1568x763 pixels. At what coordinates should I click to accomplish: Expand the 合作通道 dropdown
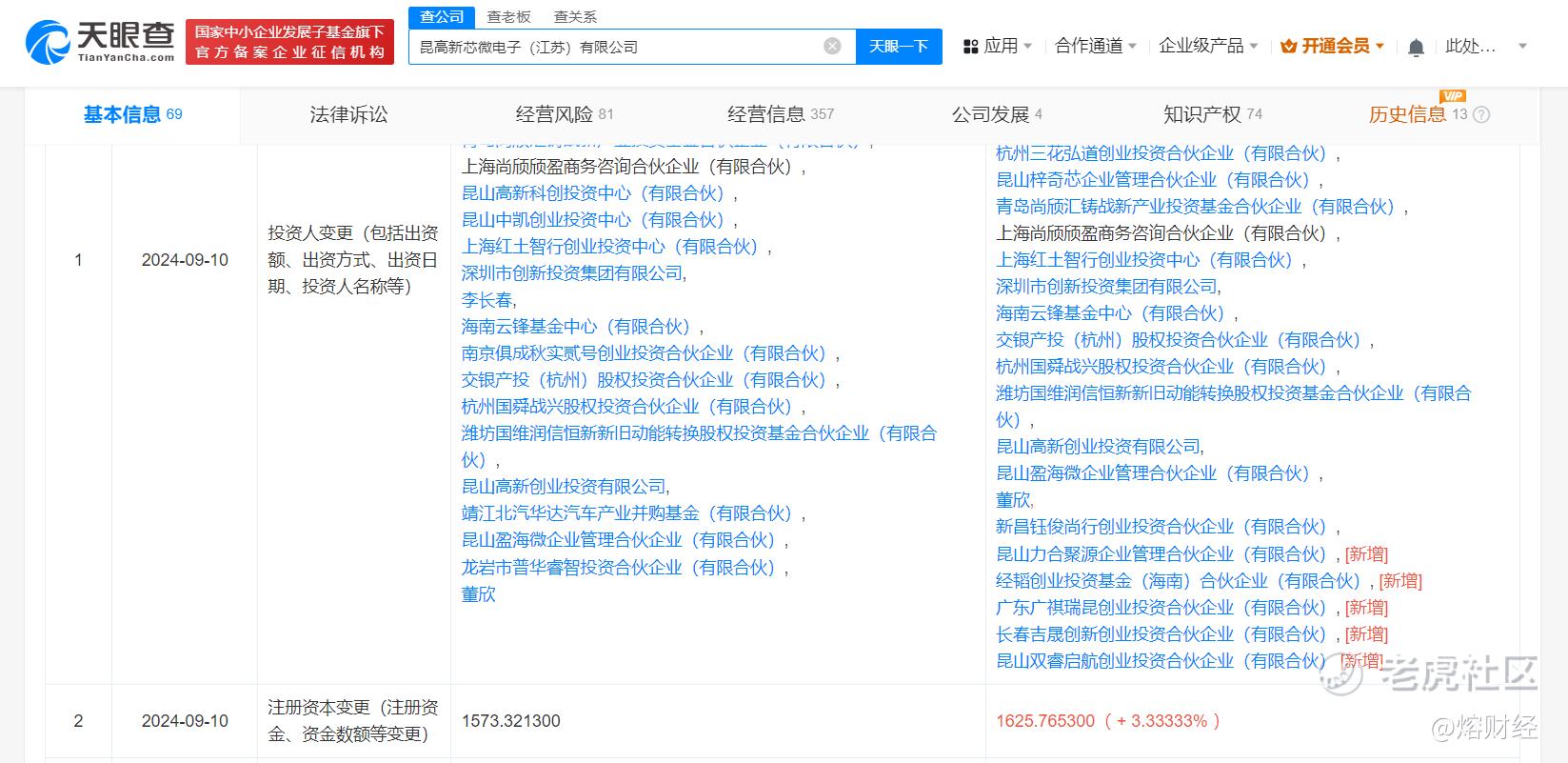click(1096, 46)
